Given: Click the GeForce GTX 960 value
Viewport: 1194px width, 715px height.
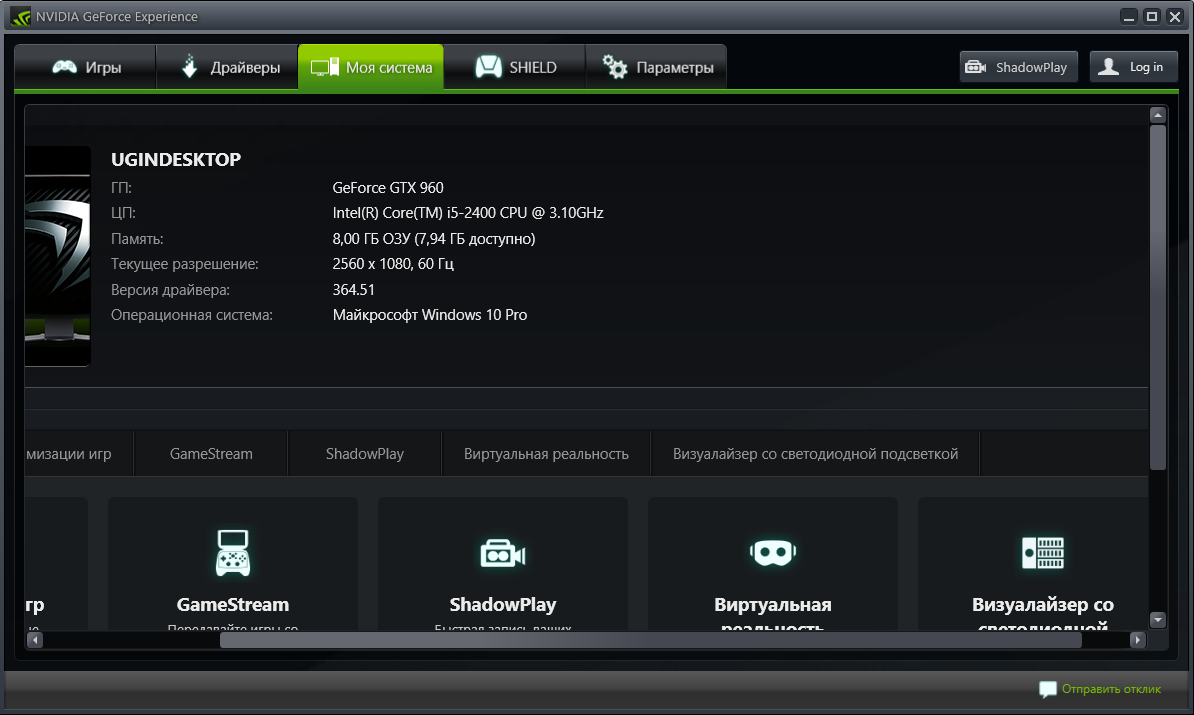Looking at the screenshot, I should tap(388, 187).
